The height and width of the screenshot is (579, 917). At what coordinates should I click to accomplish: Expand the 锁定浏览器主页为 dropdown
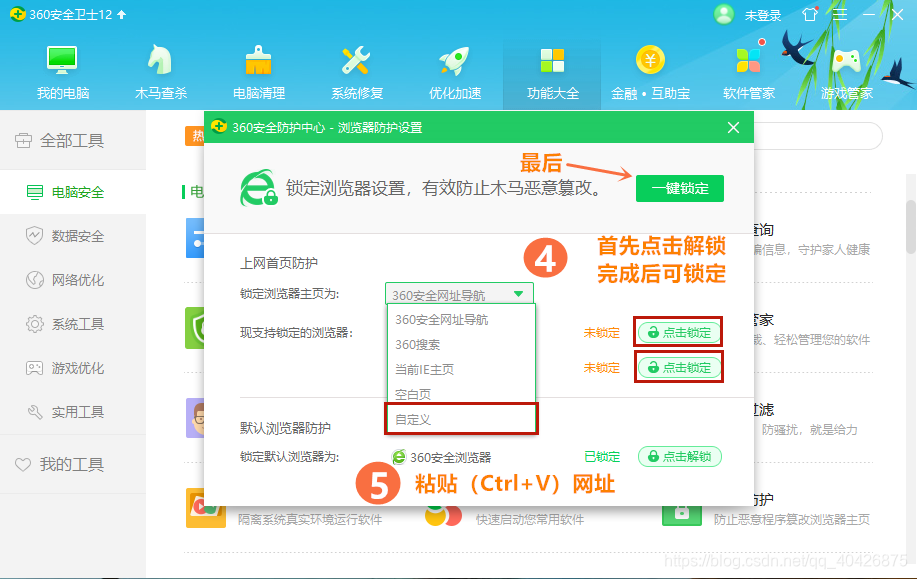point(459,294)
